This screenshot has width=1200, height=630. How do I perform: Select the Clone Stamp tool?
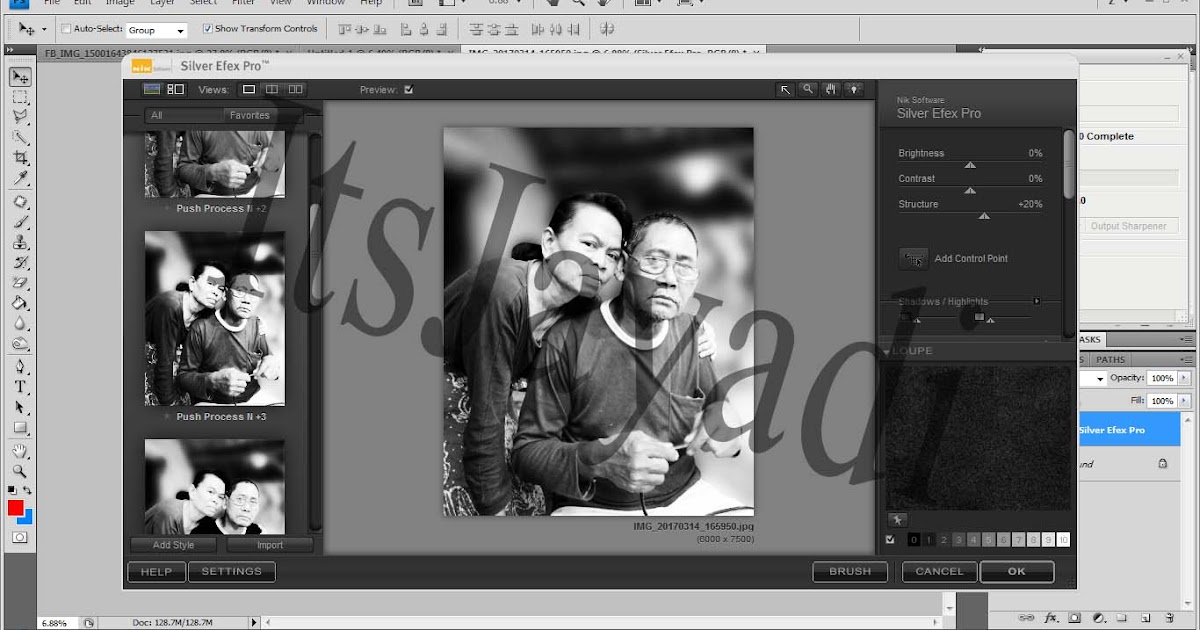[20, 243]
